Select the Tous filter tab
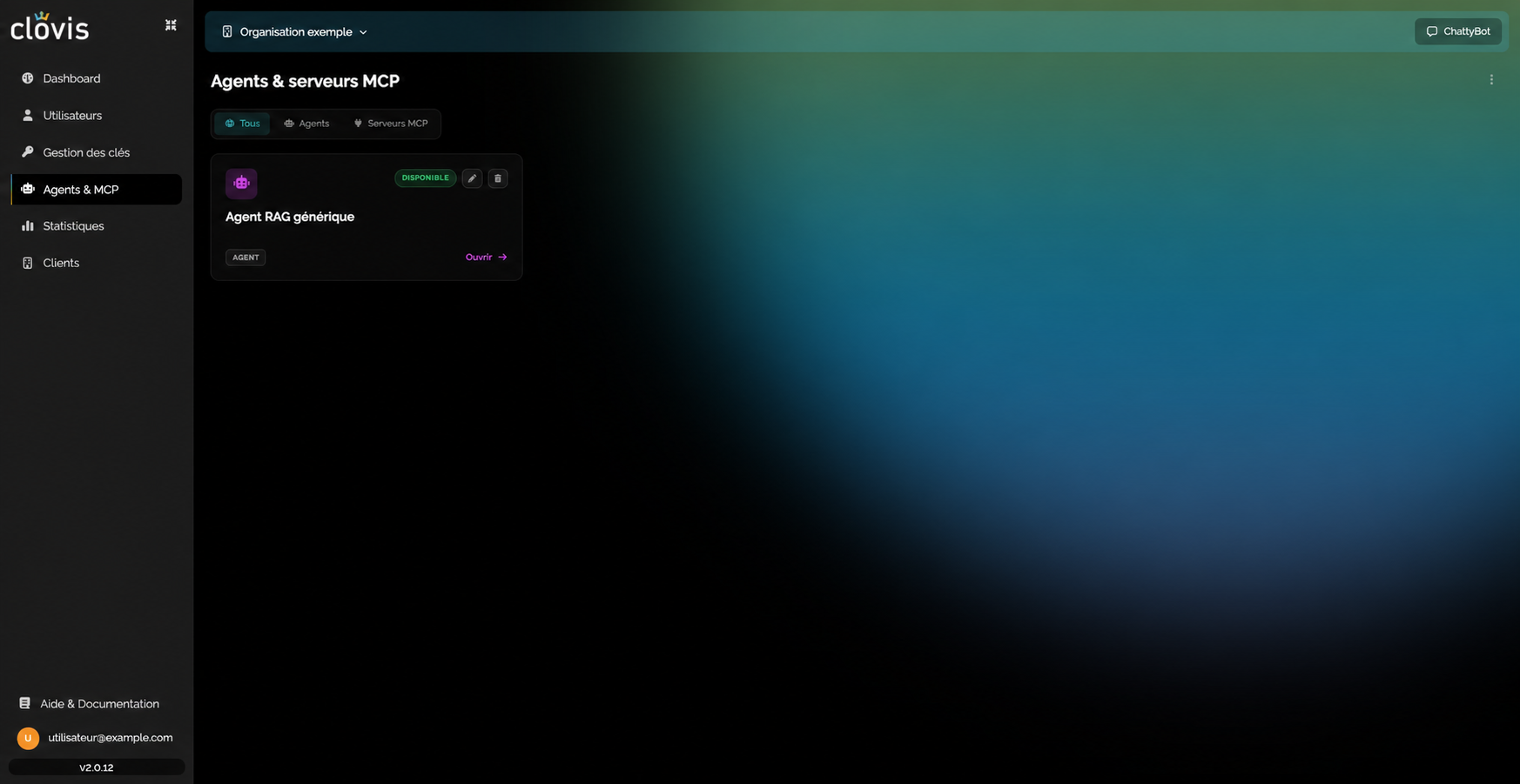 [x=242, y=124]
